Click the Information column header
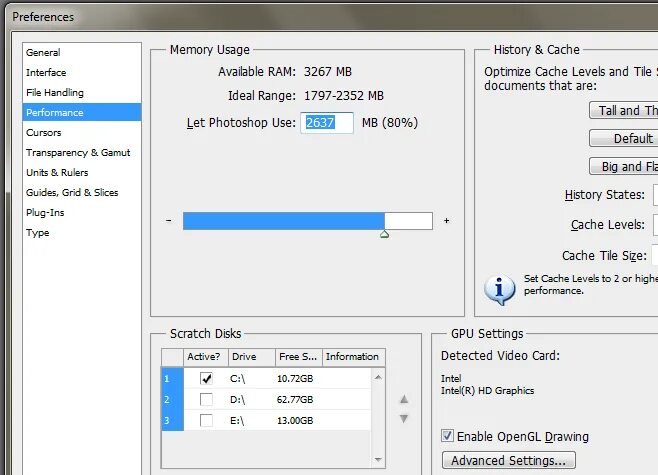This screenshot has width=658, height=475. pos(354,357)
